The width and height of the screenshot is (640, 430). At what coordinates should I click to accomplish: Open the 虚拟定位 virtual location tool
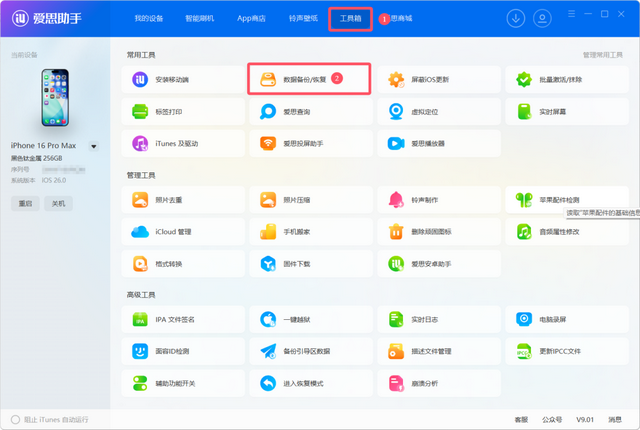pos(439,111)
